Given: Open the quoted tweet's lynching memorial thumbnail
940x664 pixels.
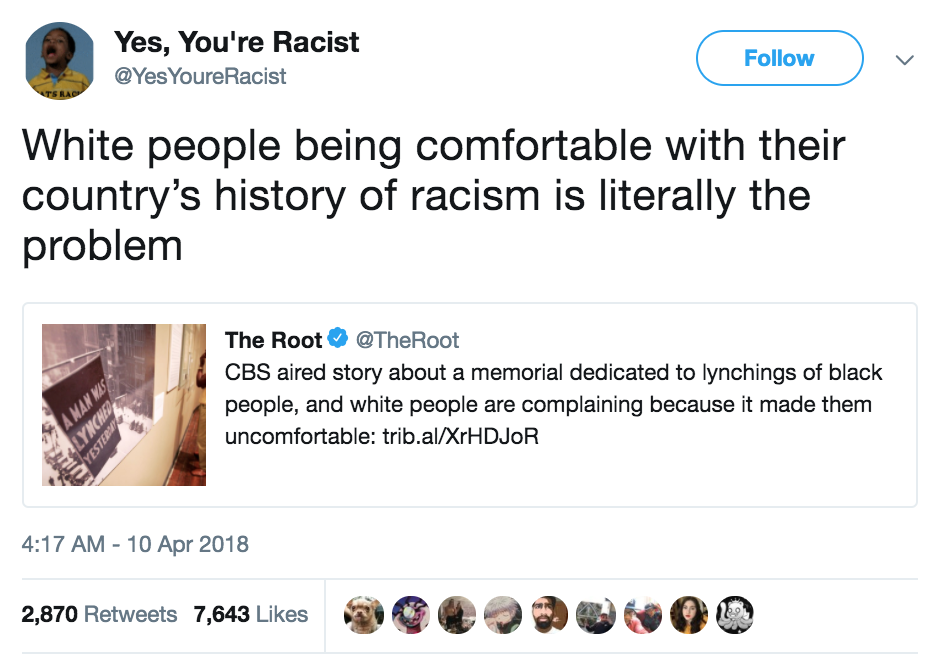Looking at the screenshot, I should [x=124, y=405].
